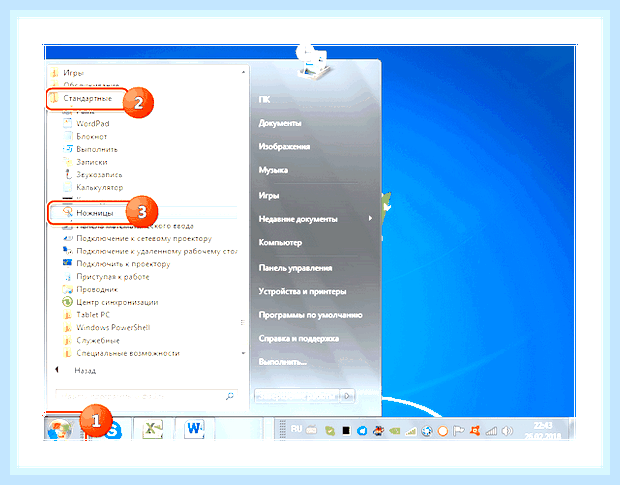Click the NVIDIA tray icon
The image size is (620, 485).
pyautogui.click(x=394, y=431)
